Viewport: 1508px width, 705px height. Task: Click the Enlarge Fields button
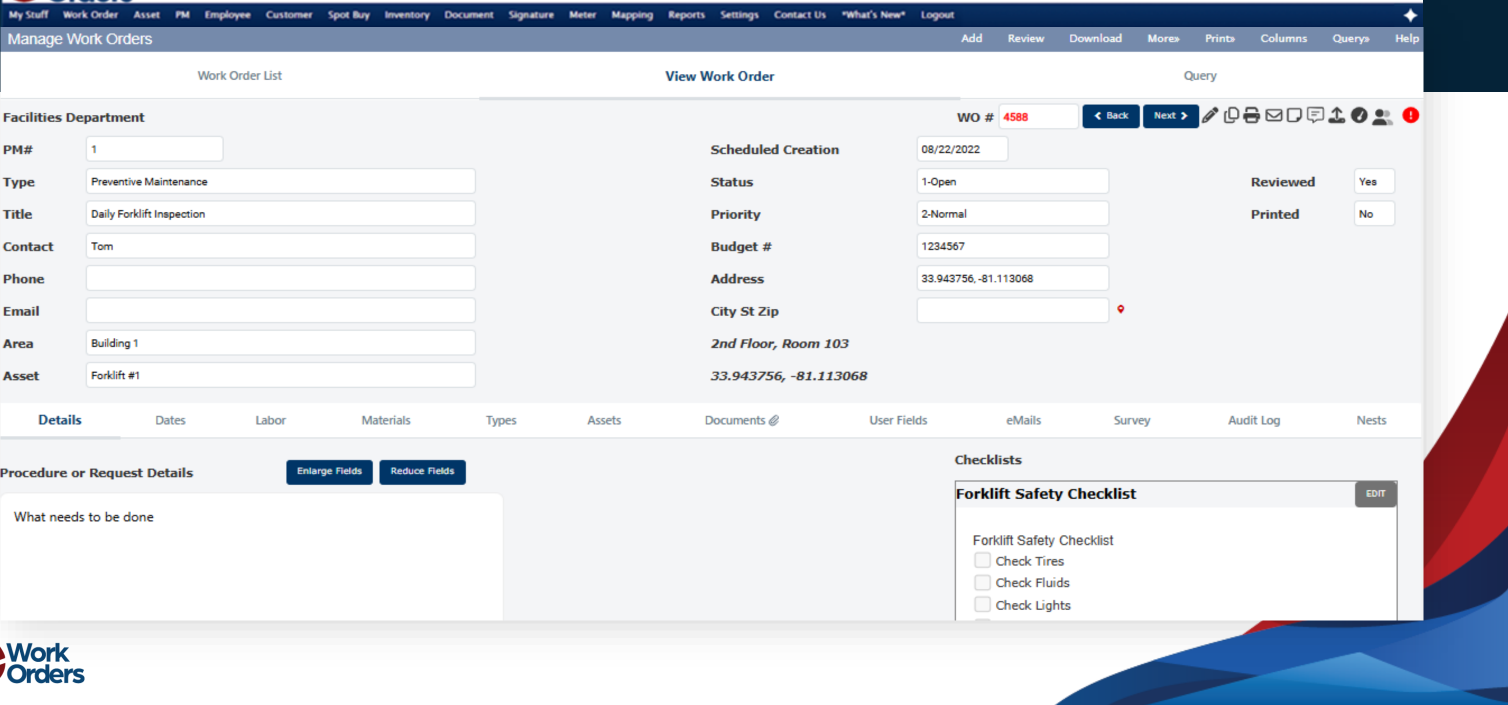pos(329,472)
